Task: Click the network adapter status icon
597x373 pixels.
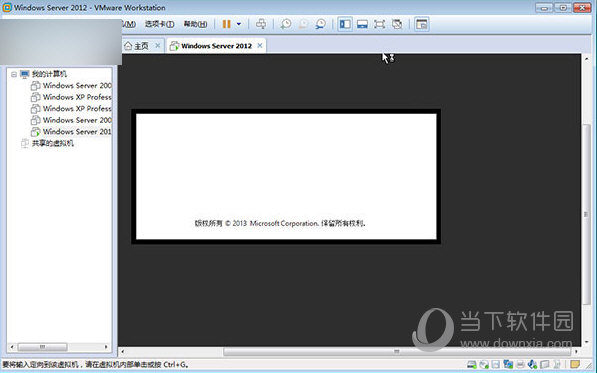Action: (x=508, y=365)
